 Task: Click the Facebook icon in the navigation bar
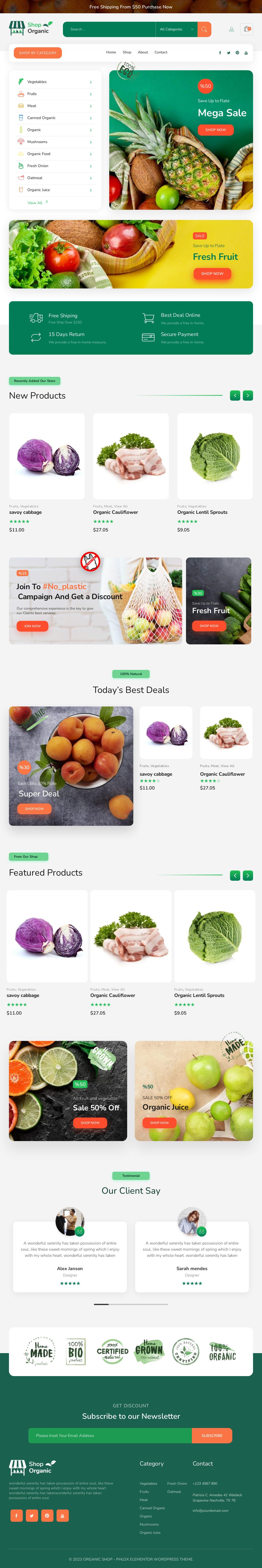pyautogui.click(x=220, y=53)
